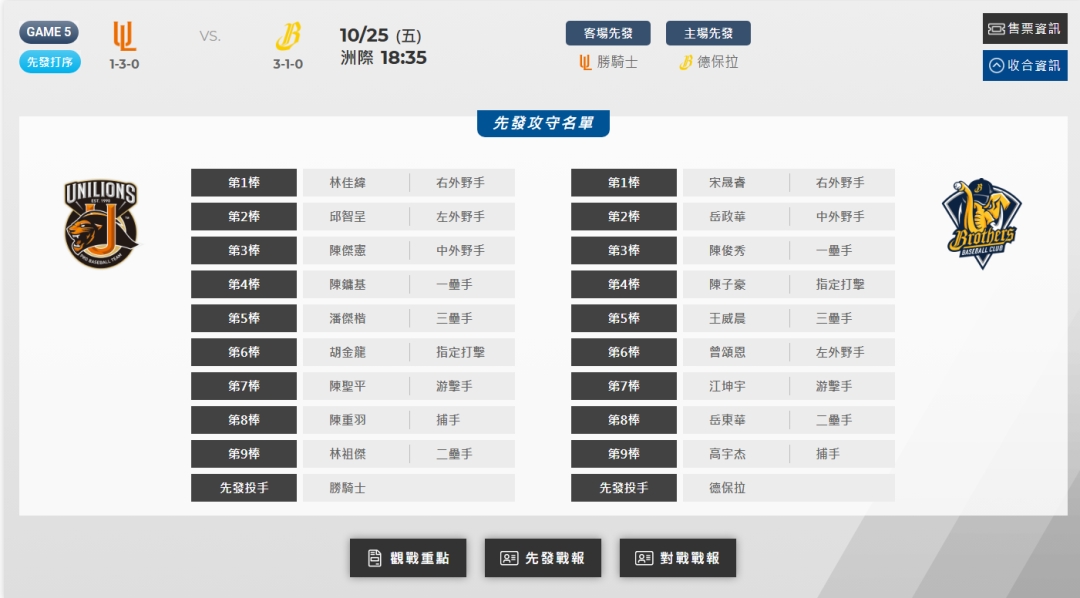
Task: Select Uni-Lions starting pitcher 勝騎士 in lineup
Action: point(348,488)
